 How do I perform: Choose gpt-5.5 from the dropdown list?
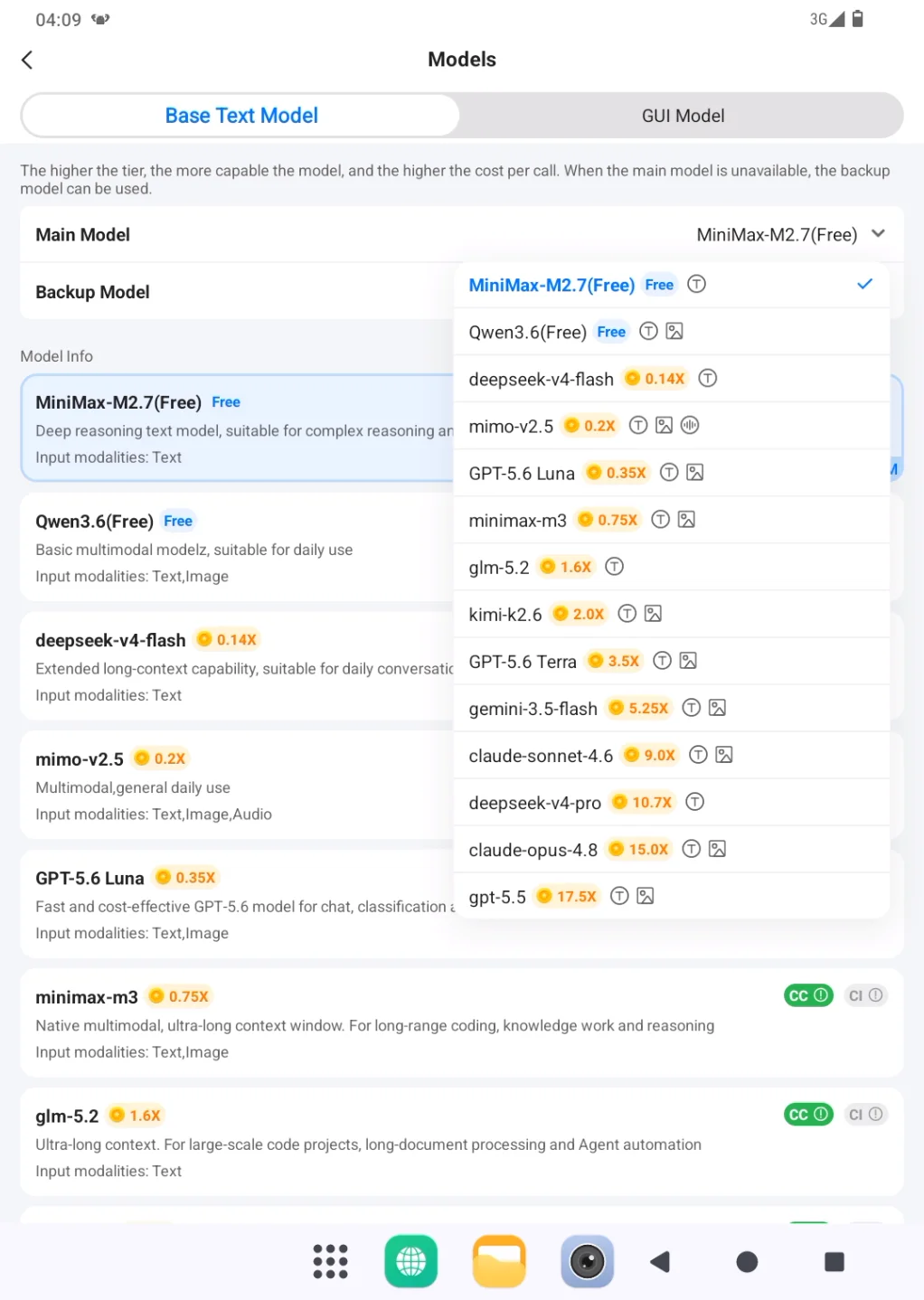click(672, 896)
